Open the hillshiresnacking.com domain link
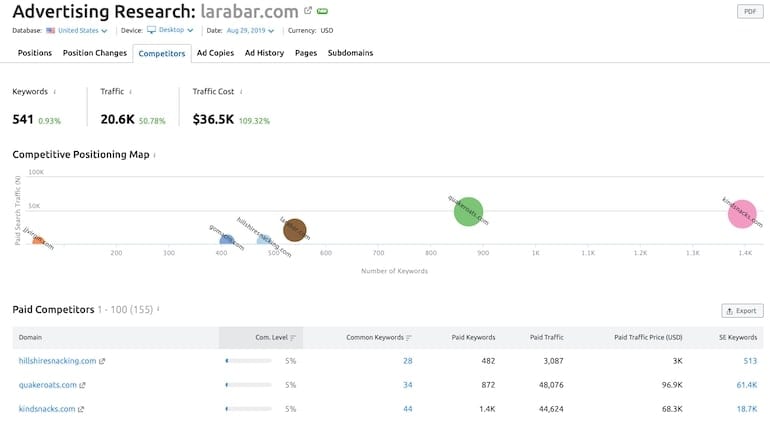Image resolution: width=770 pixels, height=423 pixels. tap(57, 361)
